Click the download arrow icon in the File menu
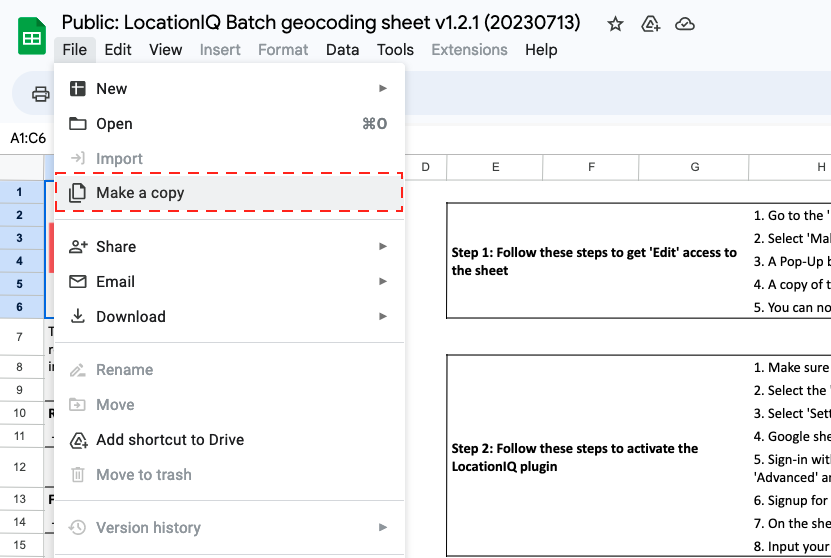 [x=77, y=316]
